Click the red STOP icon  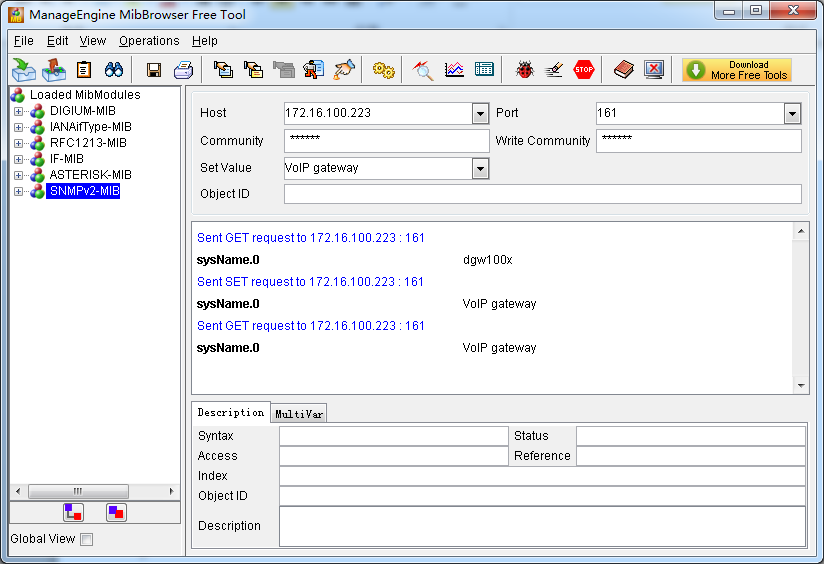[584, 69]
